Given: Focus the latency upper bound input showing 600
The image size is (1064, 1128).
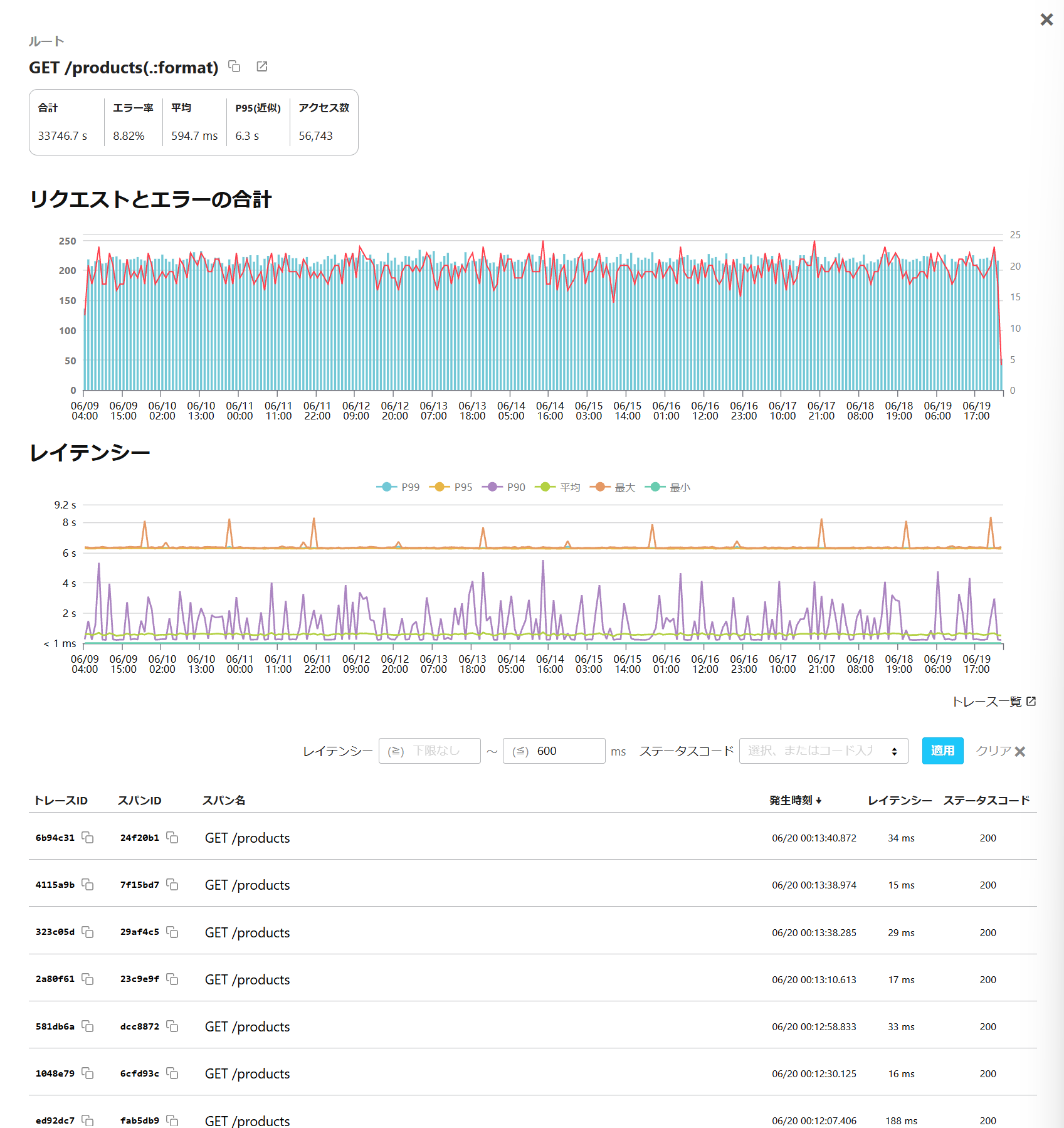Looking at the screenshot, I should click(554, 751).
